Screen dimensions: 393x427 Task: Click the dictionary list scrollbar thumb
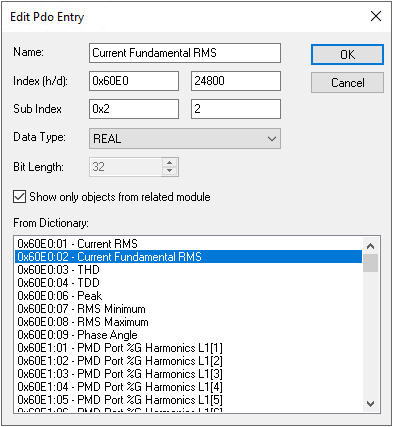pyautogui.click(x=370, y=263)
